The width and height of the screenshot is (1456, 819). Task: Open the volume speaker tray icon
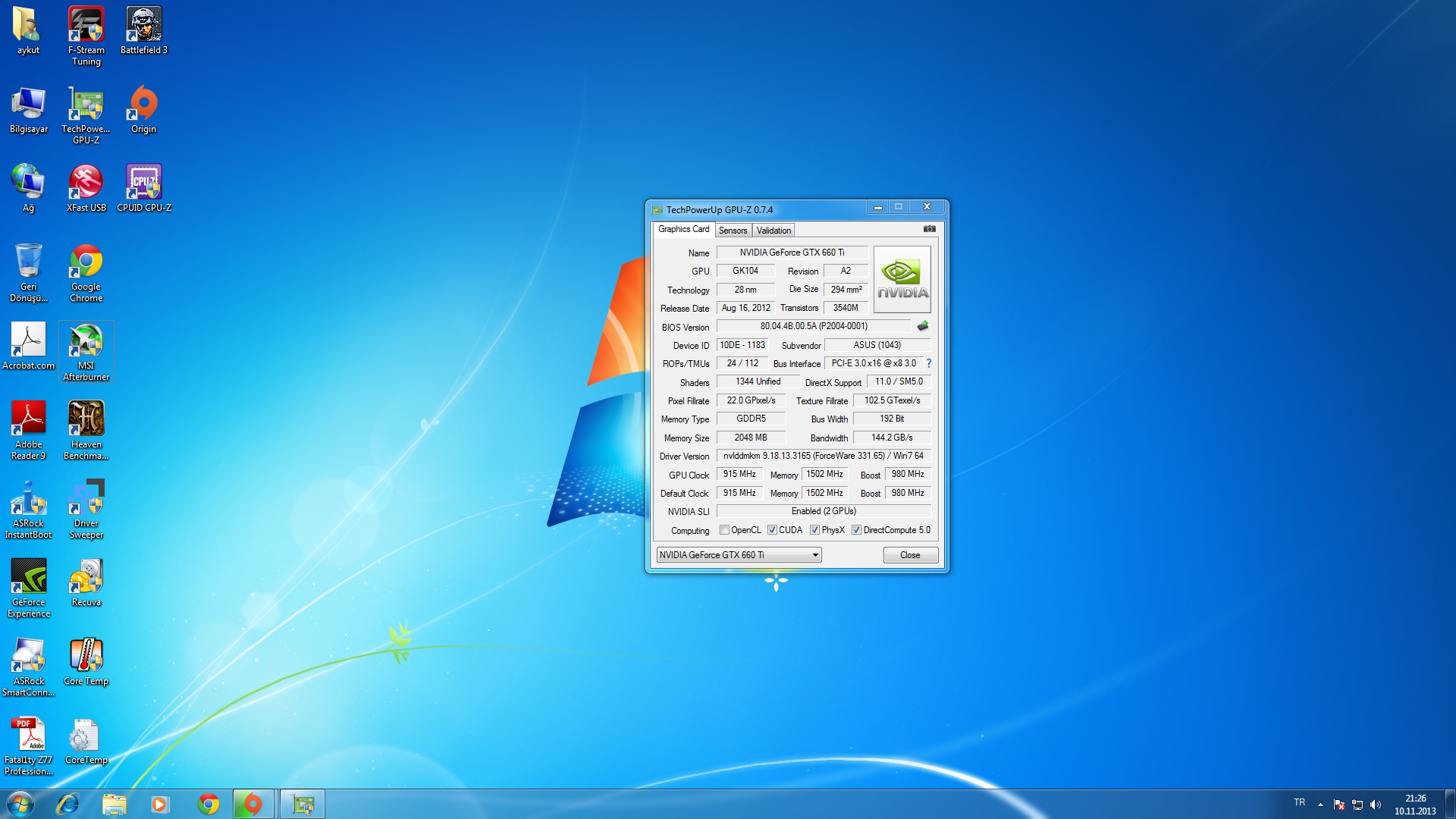[x=1376, y=804]
